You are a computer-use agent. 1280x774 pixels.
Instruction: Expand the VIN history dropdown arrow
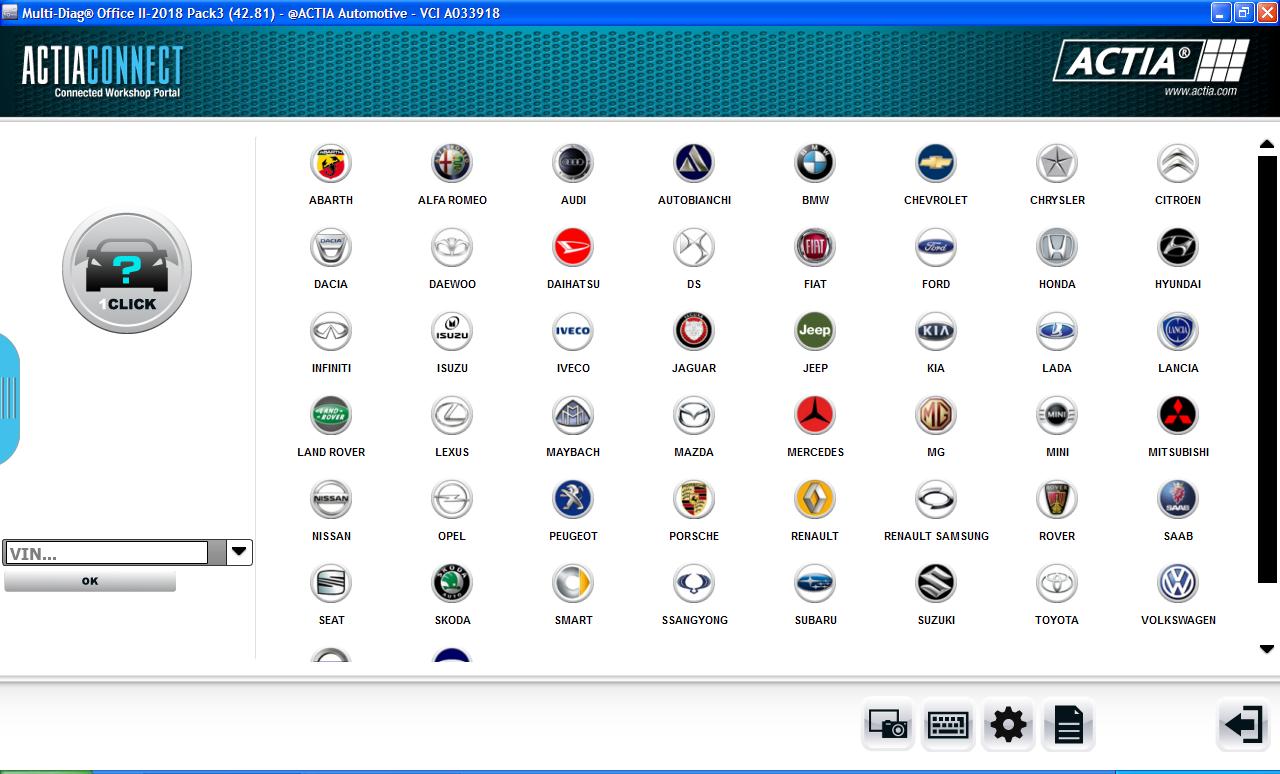click(x=239, y=552)
